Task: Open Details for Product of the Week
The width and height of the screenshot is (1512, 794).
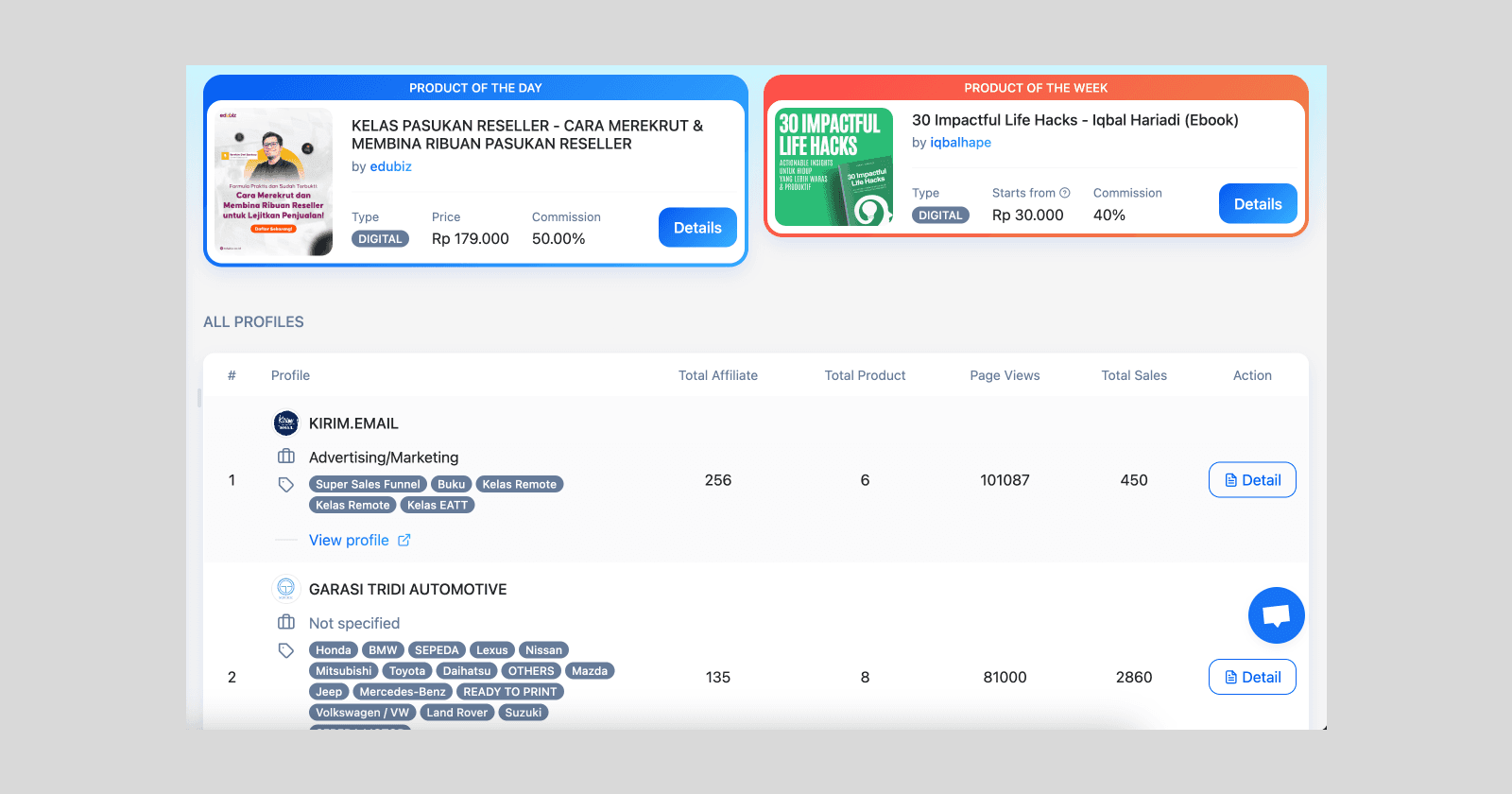Action: coord(1258,204)
